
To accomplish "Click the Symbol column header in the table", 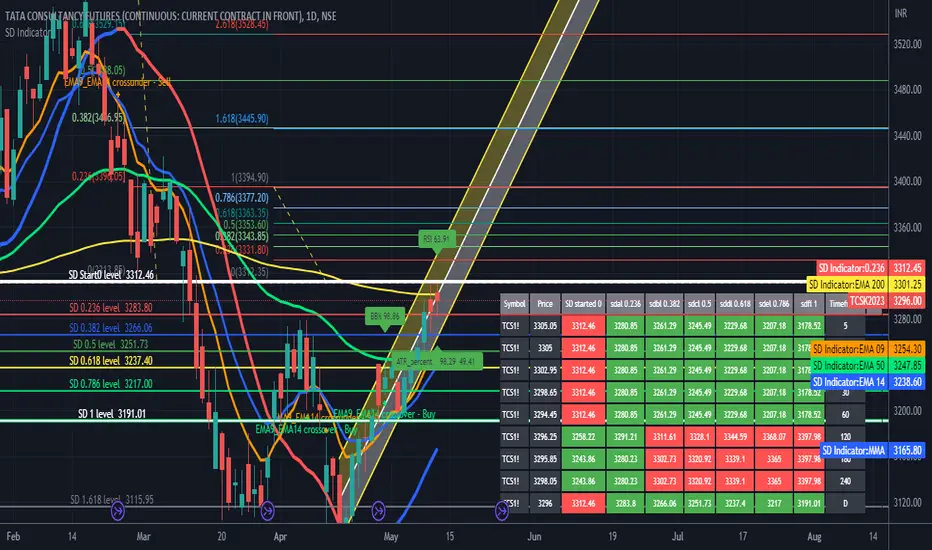I will pyautogui.click(x=514, y=304).
